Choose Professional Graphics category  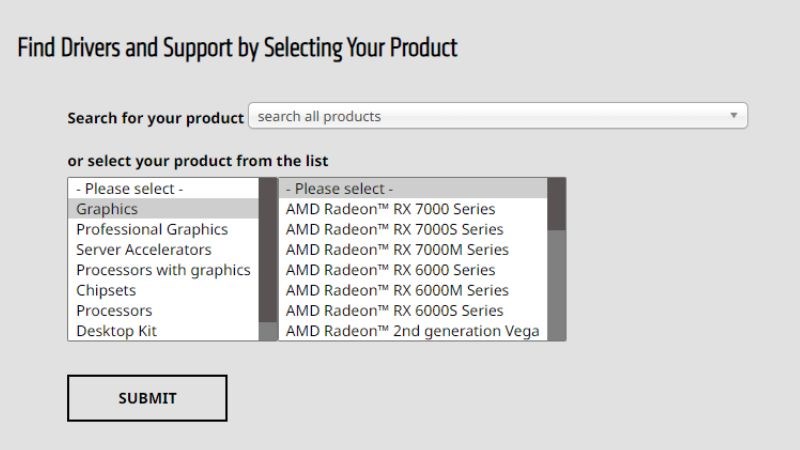152,229
